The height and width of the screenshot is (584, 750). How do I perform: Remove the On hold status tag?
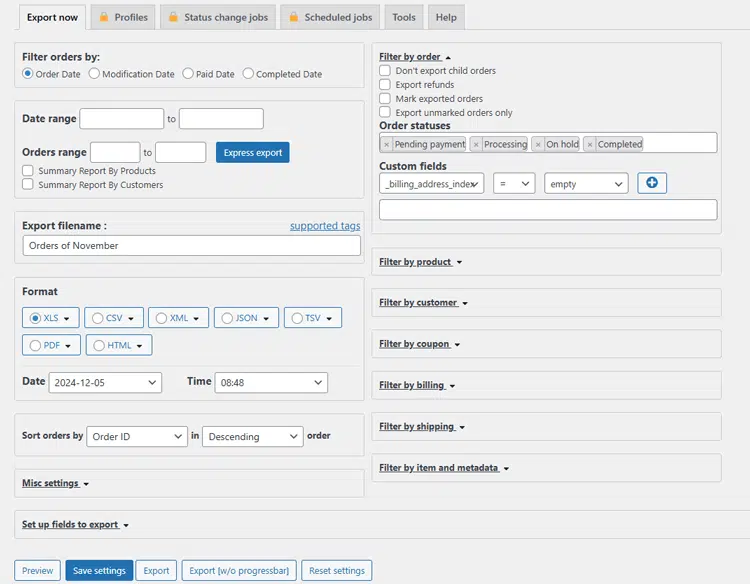[538, 144]
